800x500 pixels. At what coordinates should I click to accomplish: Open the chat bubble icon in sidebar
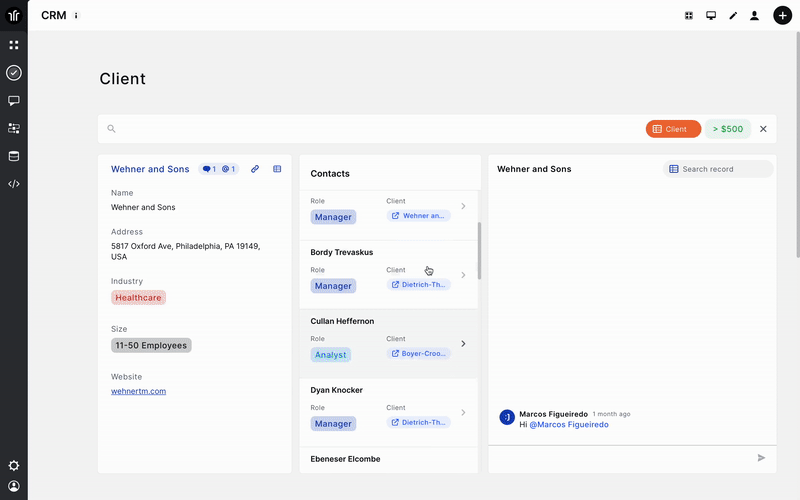tap(14, 101)
